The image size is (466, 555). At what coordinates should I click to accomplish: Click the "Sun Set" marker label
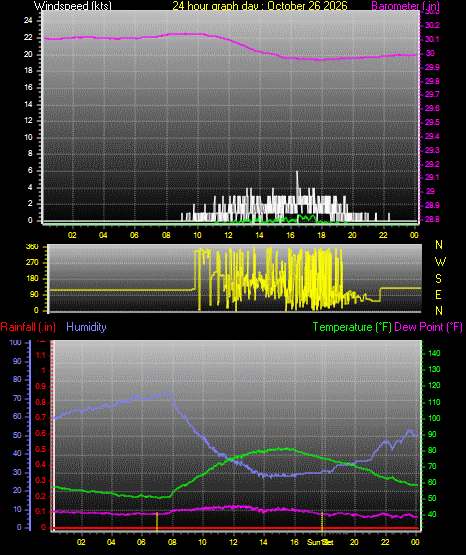320,542
